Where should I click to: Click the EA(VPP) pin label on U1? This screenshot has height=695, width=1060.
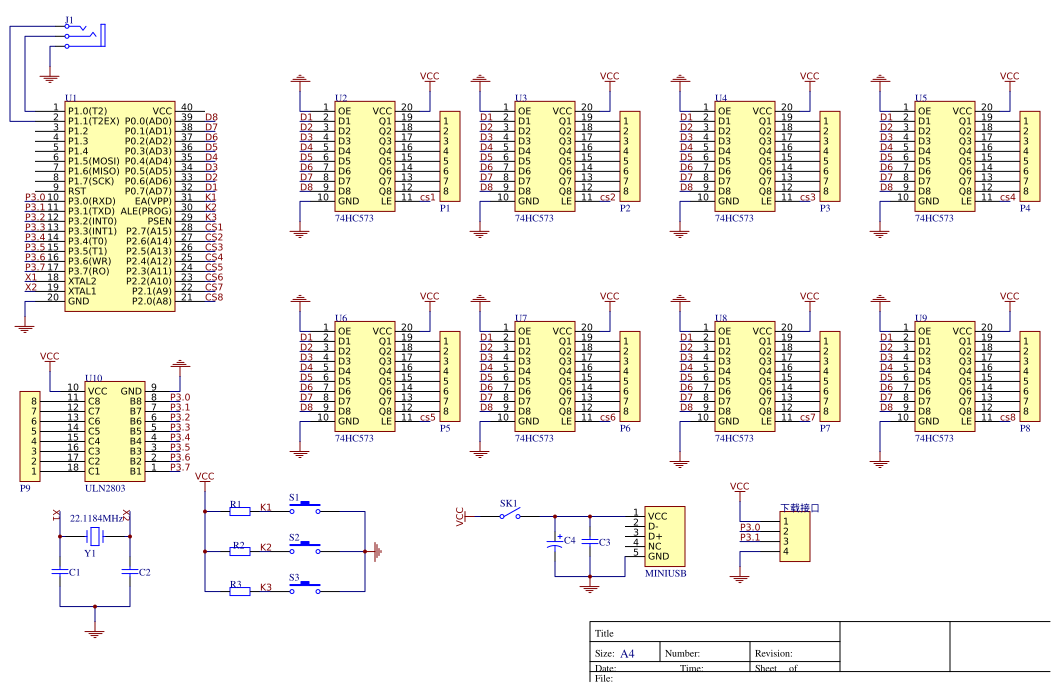coord(153,201)
